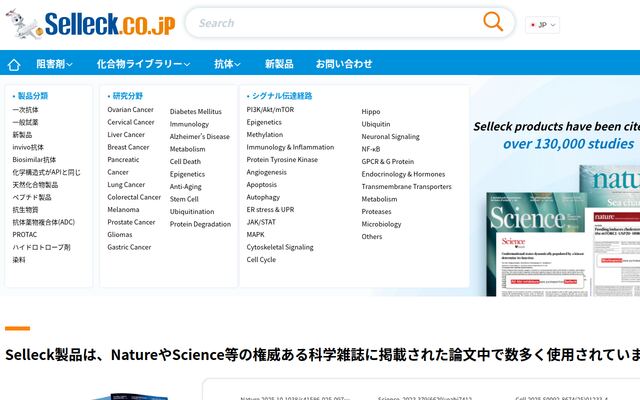640x400 pixels.
Task: Click the 製品分類 section heading
Action: tap(33, 96)
